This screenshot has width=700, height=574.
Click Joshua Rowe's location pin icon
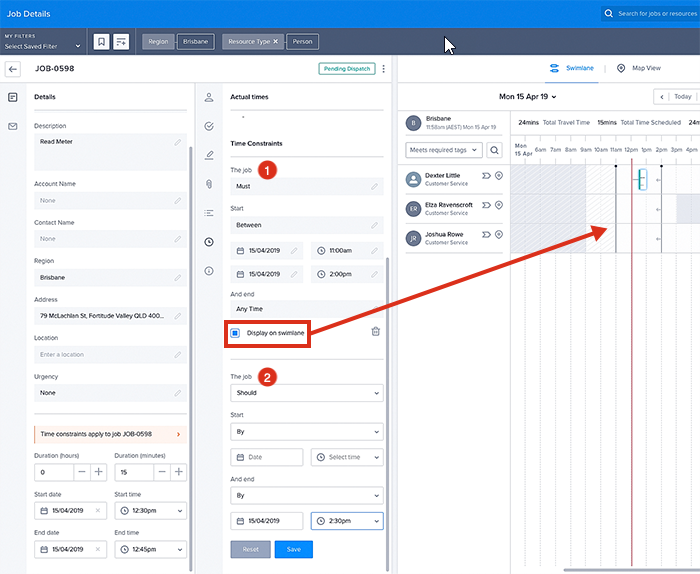(499, 235)
